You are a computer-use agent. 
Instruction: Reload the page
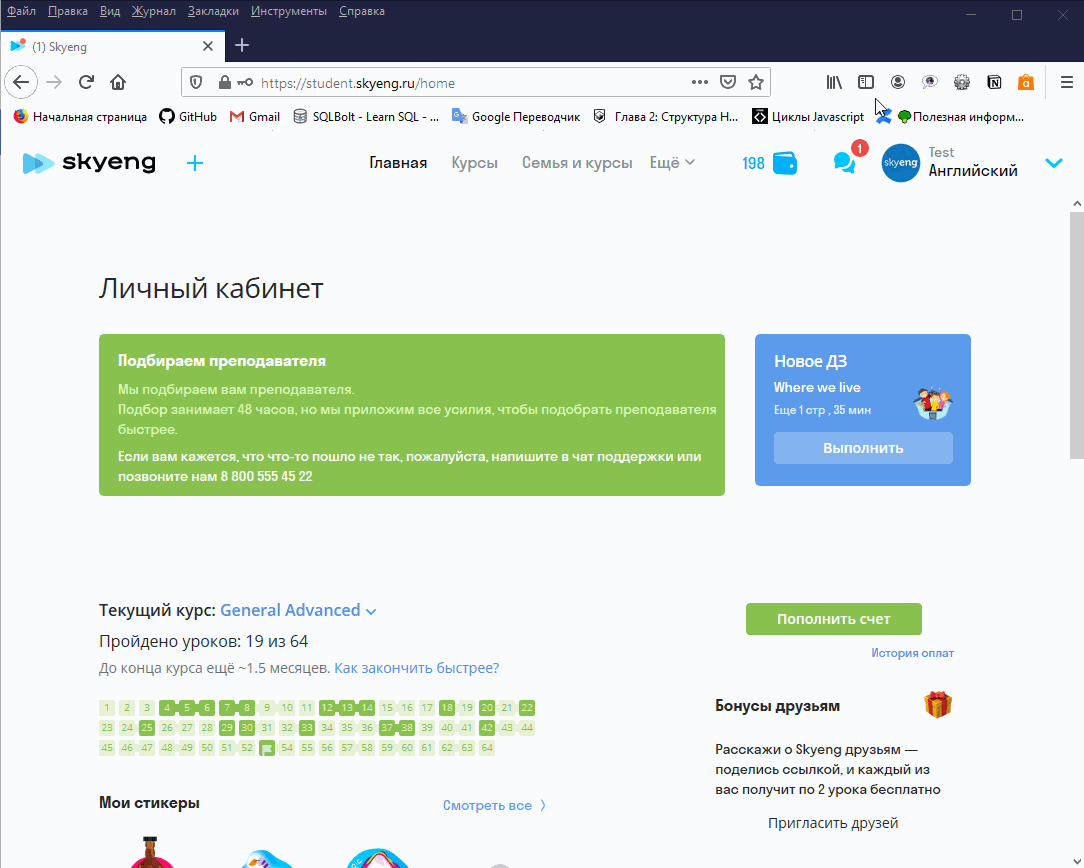point(86,82)
